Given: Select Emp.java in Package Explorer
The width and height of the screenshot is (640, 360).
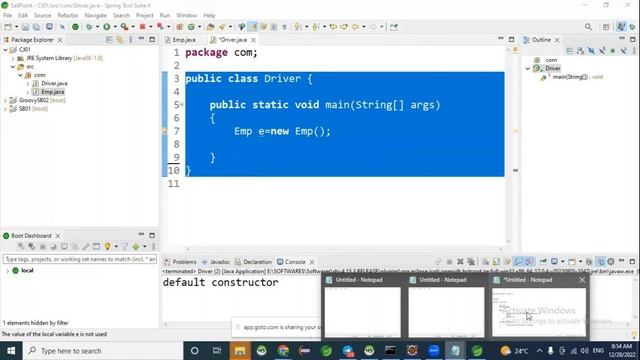Looking at the screenshot, I should click(52, 92).
